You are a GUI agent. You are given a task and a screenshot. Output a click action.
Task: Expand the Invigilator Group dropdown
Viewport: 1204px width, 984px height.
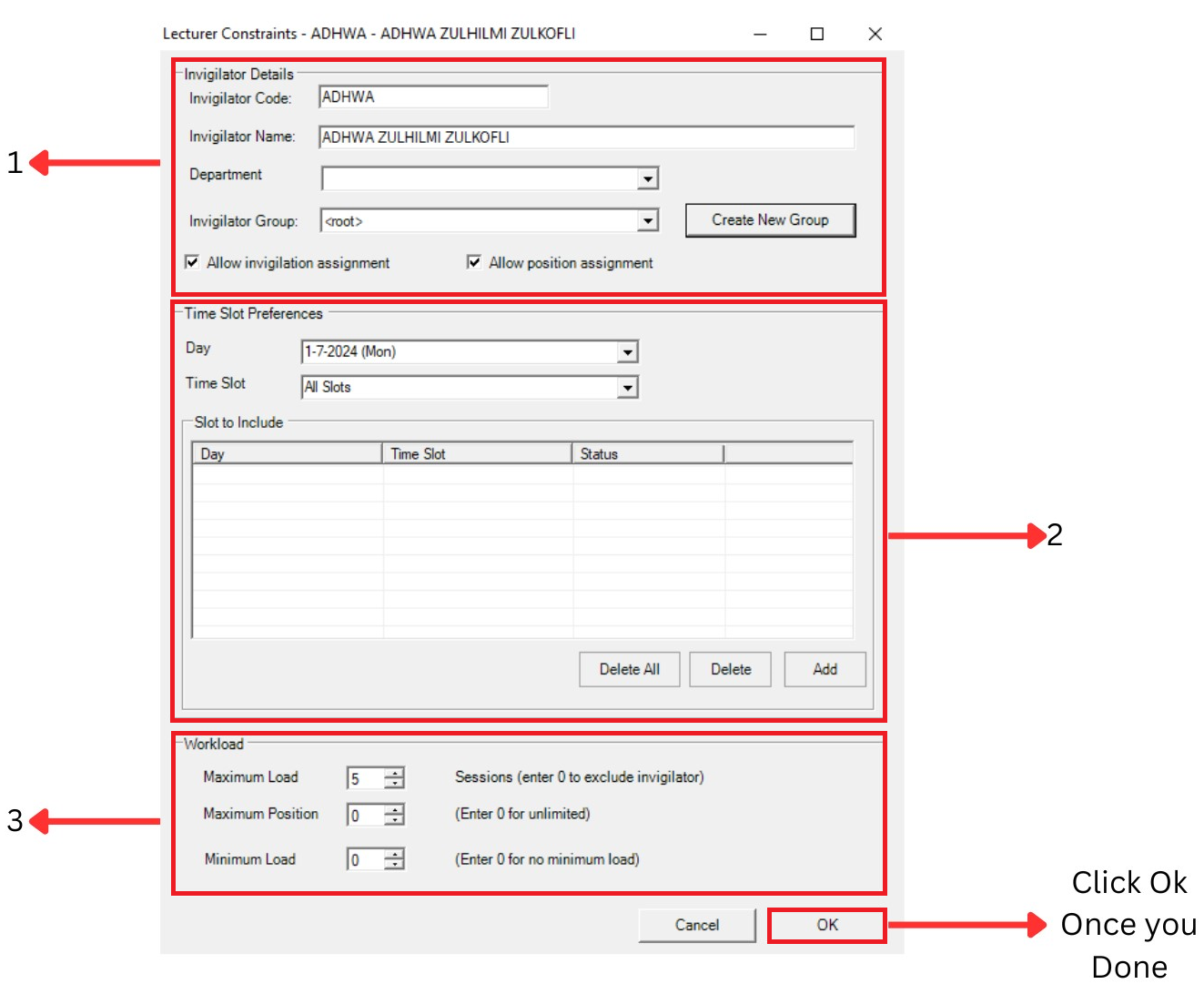[647, 221]
